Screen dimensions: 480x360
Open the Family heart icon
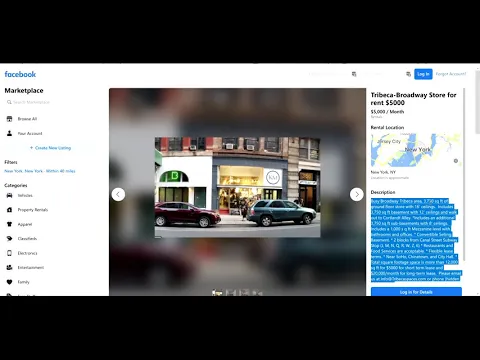pyautogui.click(x=9, y=282)
